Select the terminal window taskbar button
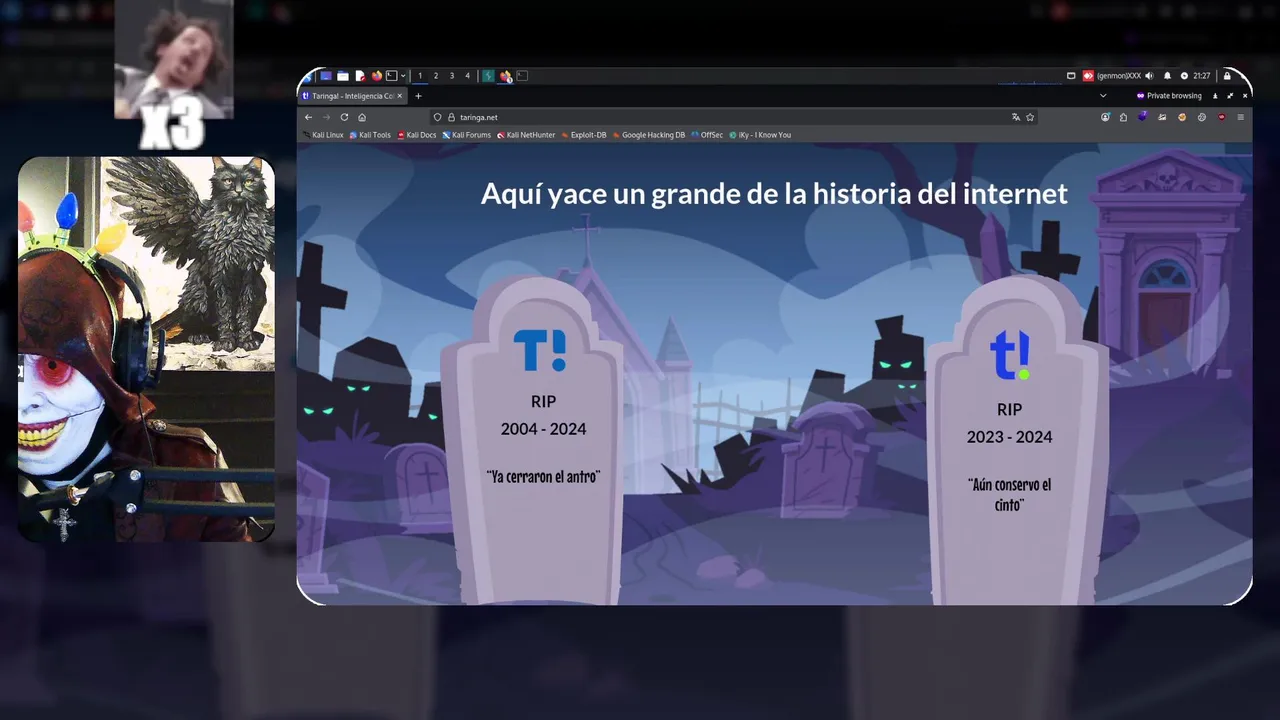Screen dimensions: 1280x720 522,76
